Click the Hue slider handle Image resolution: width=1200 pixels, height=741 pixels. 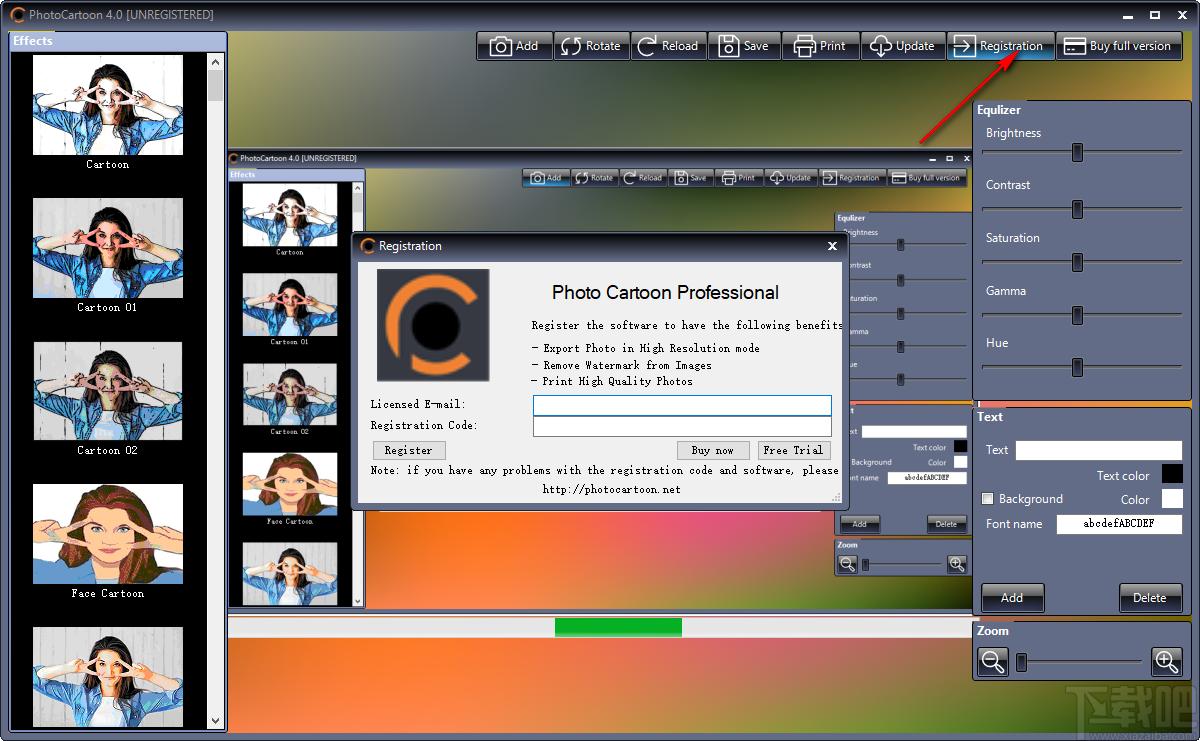pyautogui.click(x=1077, y=367)
